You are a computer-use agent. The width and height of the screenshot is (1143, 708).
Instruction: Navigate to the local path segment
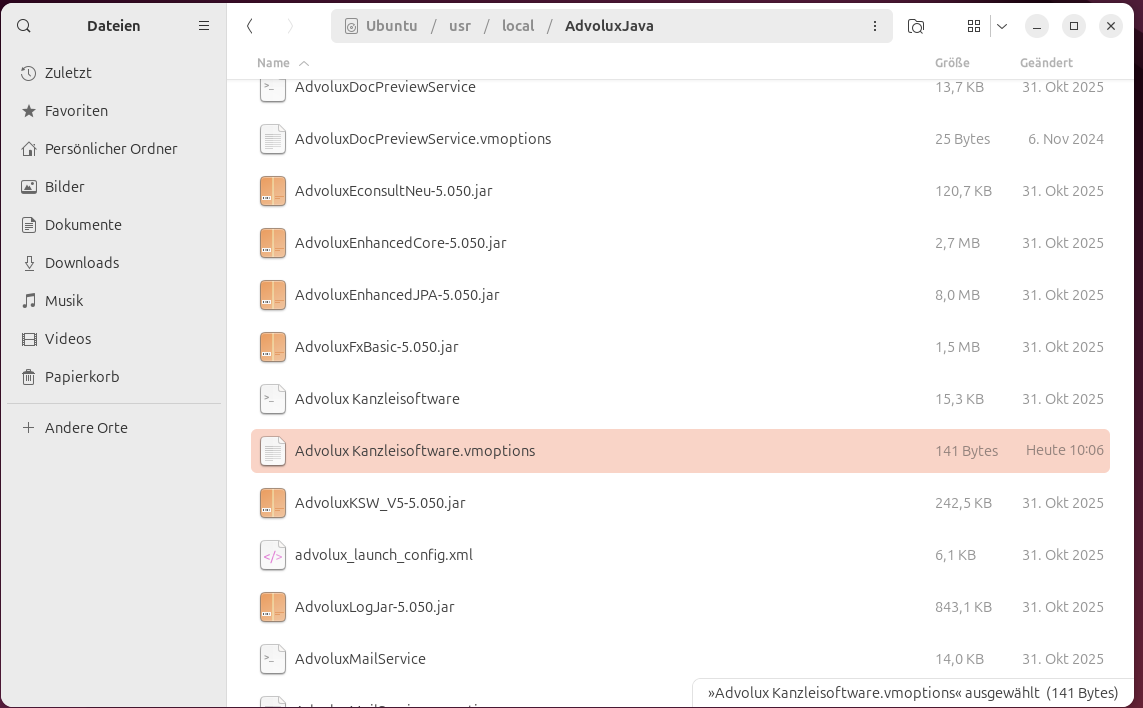(x=518, y=26)
